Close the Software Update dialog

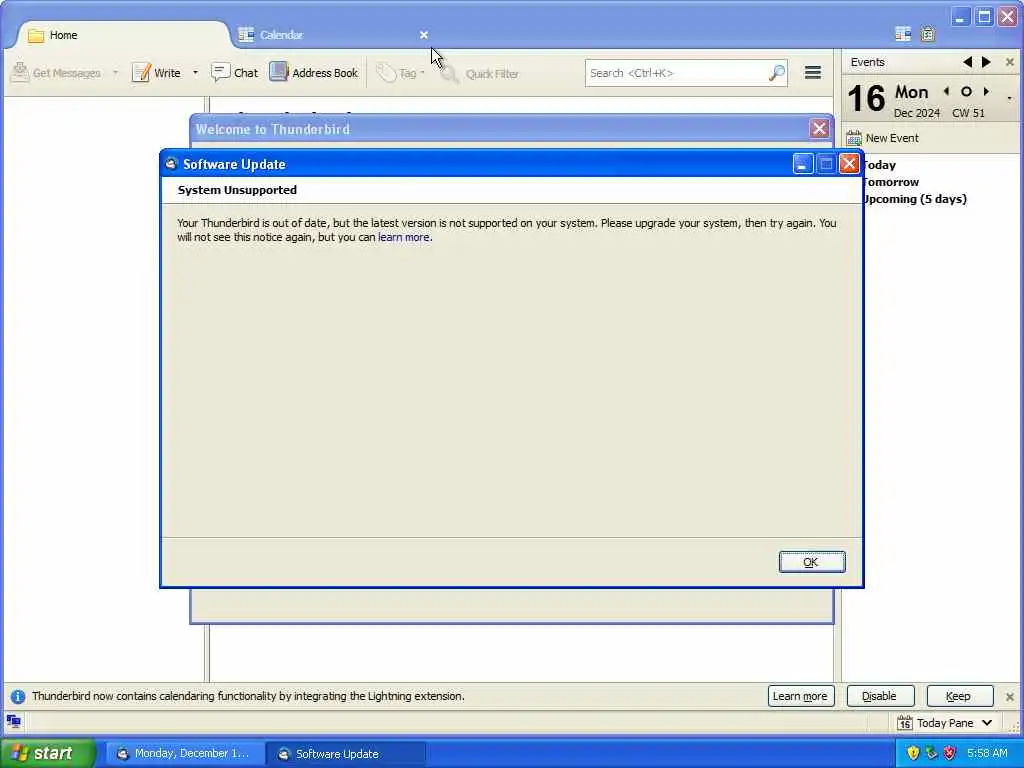(x=848, y=164)
